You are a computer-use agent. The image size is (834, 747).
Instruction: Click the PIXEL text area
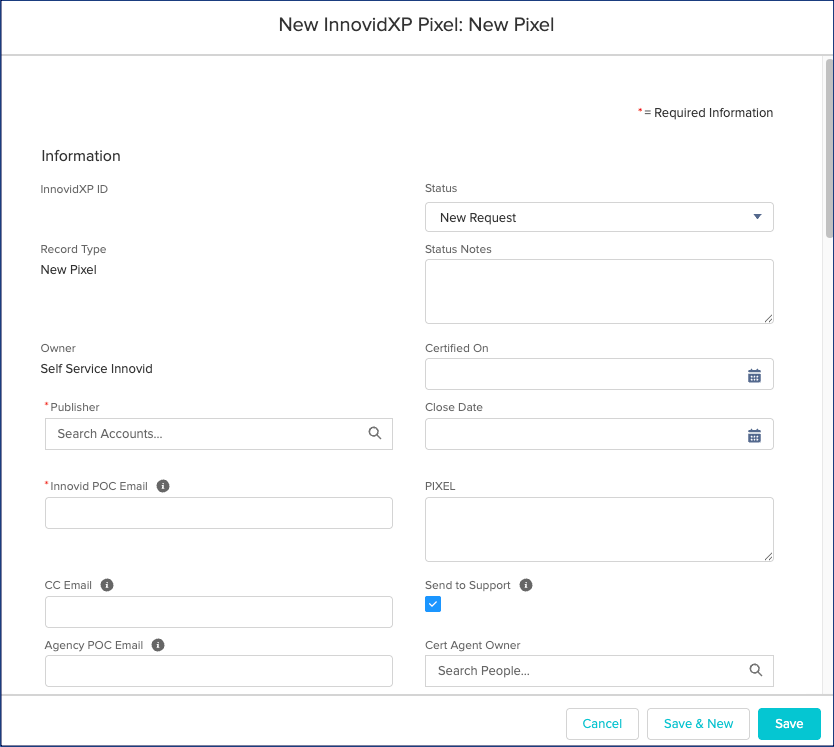click(x=599, y=529)
